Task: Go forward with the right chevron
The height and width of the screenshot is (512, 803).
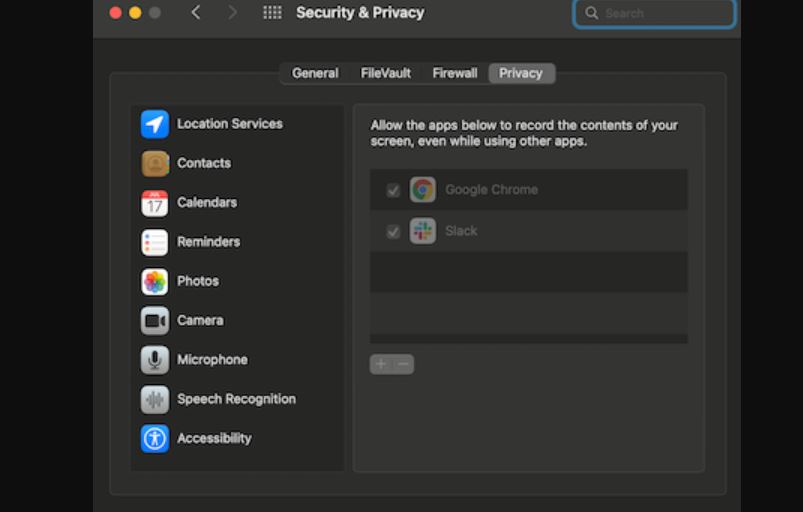Action: tap(232, 13)
